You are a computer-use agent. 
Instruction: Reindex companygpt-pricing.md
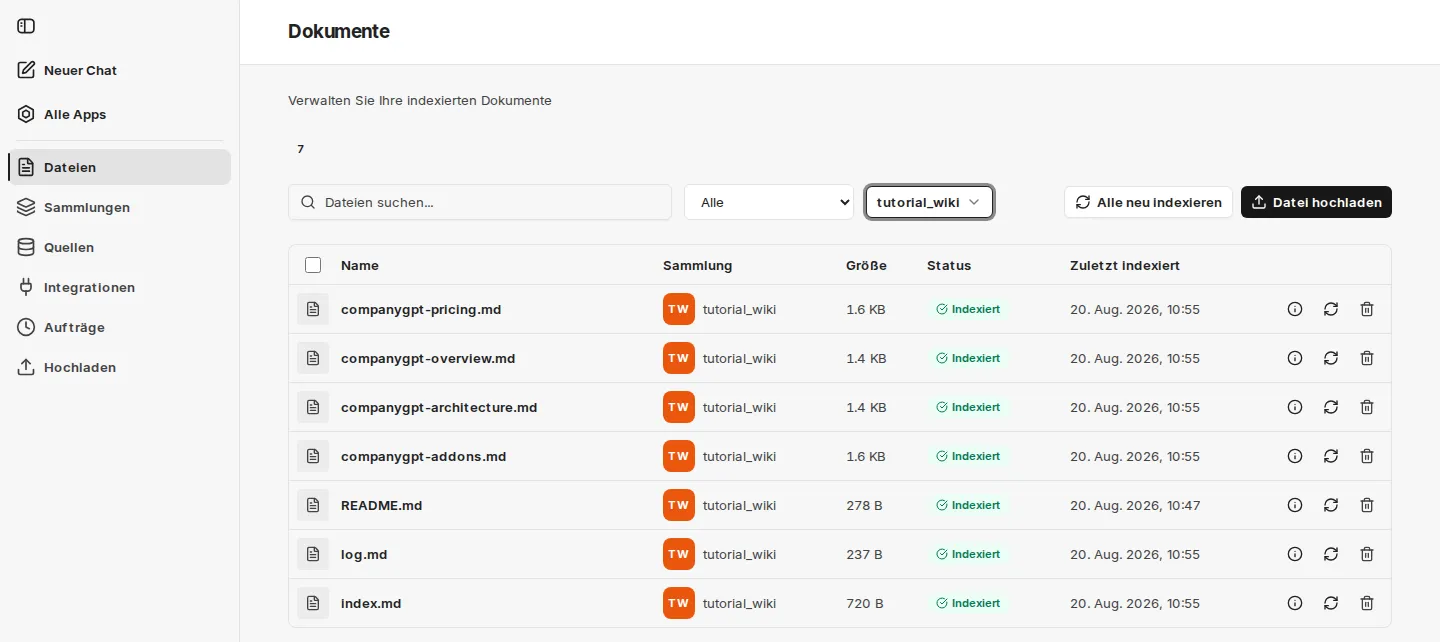[x=1331, y=309]
